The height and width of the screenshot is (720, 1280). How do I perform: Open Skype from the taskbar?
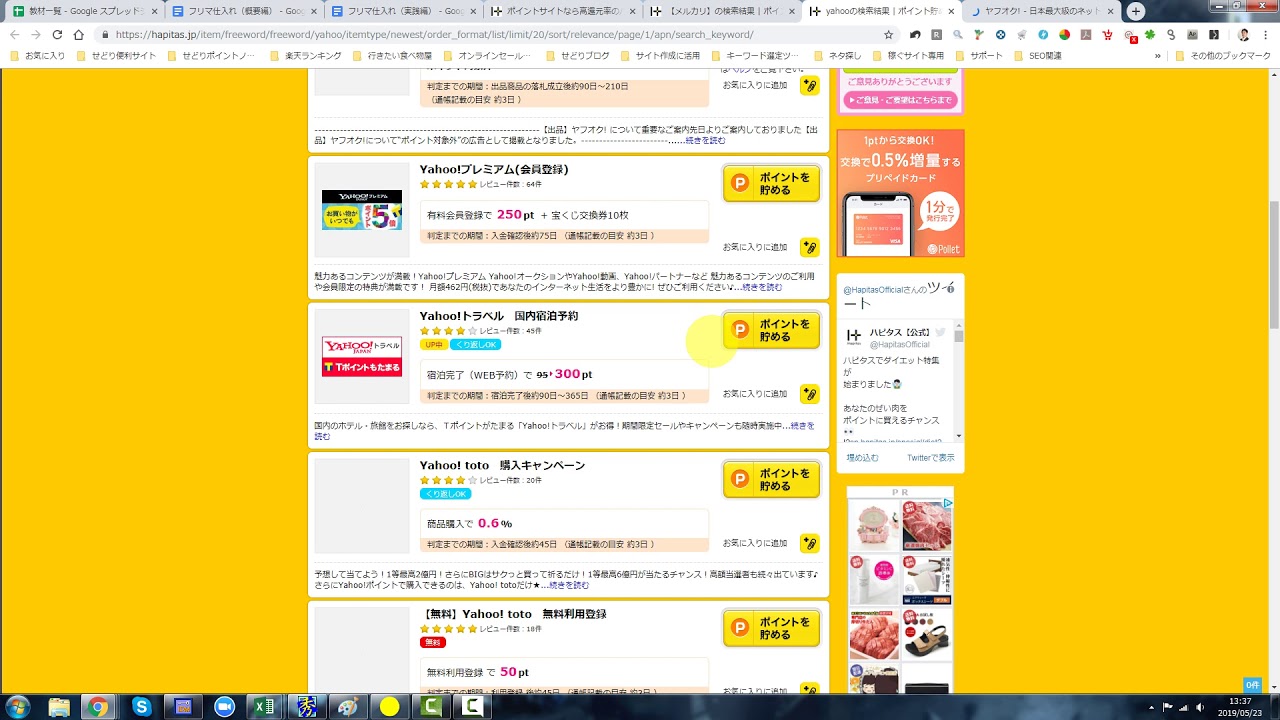[141, 707]
